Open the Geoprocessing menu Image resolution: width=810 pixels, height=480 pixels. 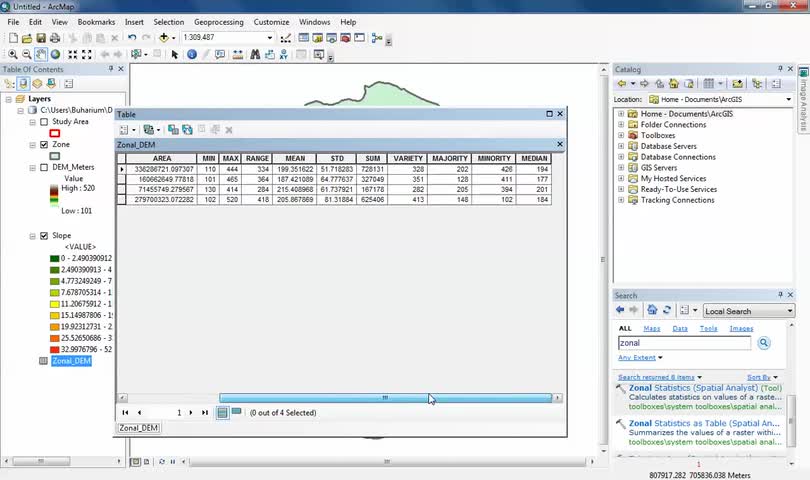point(219,22)
